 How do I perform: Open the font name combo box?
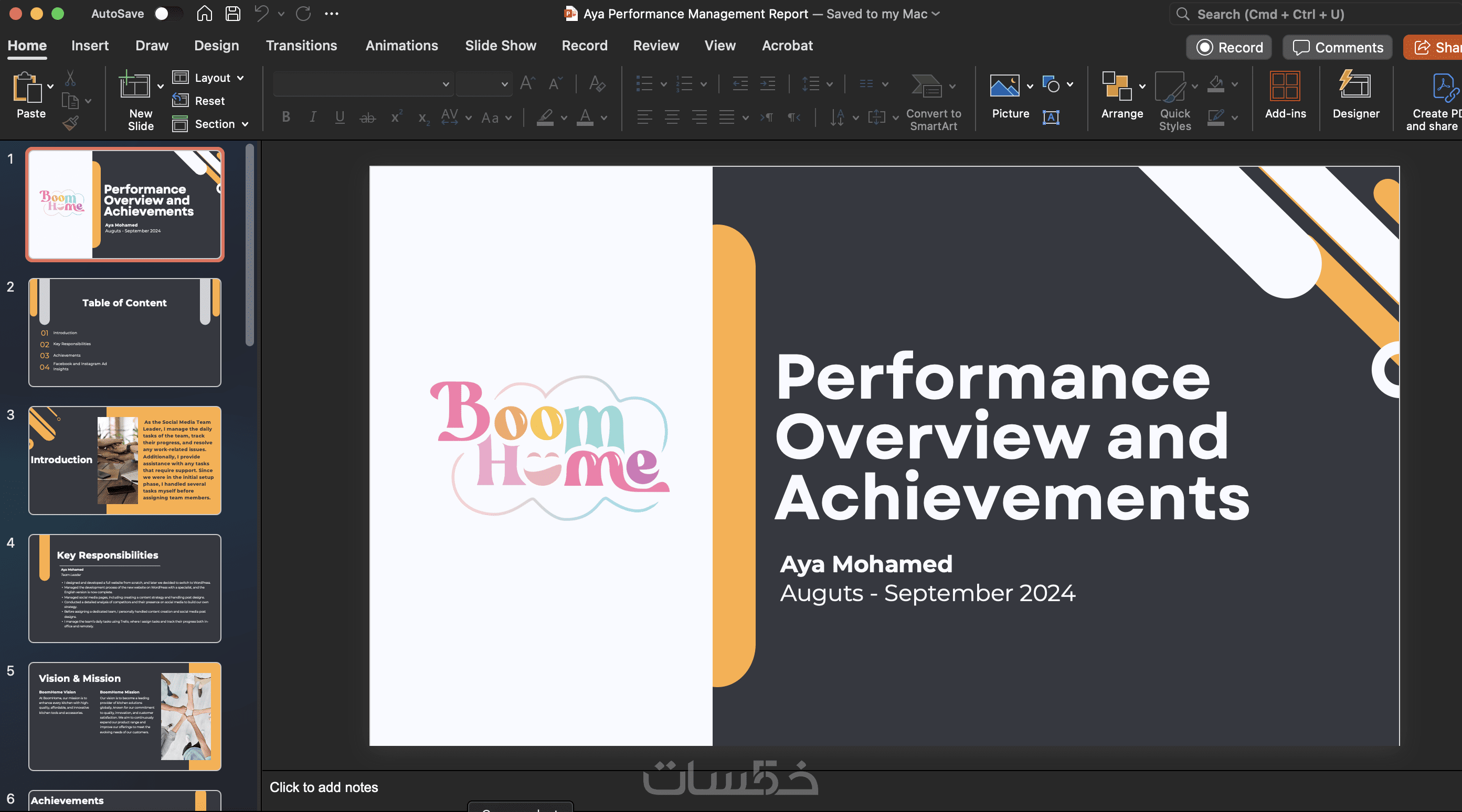click(362, 84)
